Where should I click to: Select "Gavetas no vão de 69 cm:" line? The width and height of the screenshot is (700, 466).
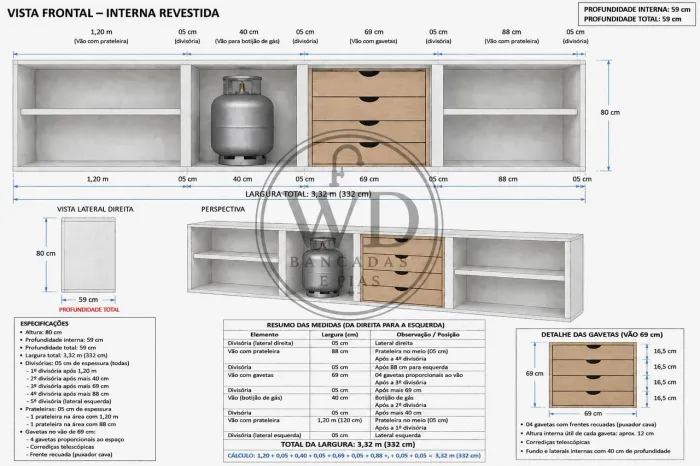click(60, 432)
